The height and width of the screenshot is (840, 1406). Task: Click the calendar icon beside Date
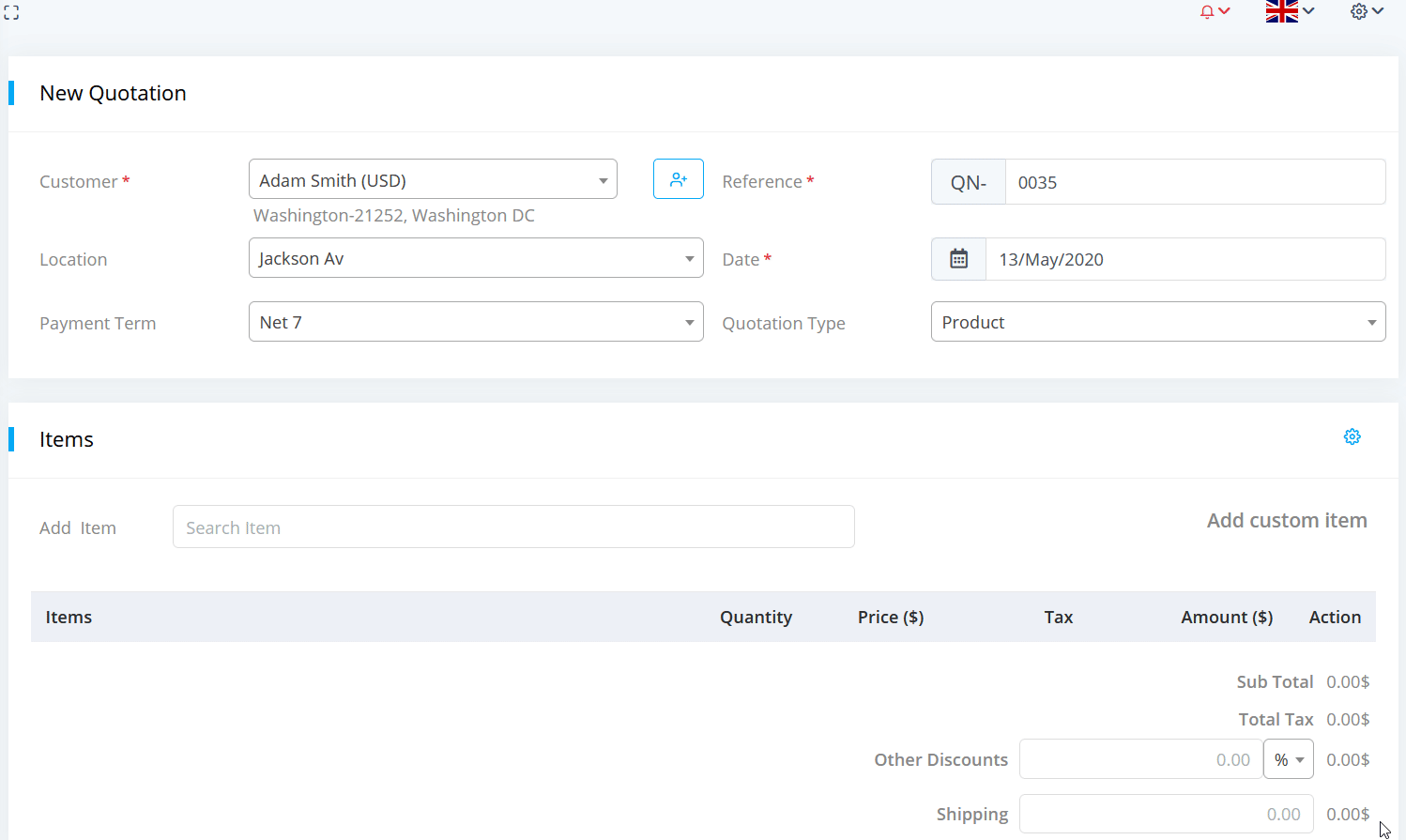[958, 259]
